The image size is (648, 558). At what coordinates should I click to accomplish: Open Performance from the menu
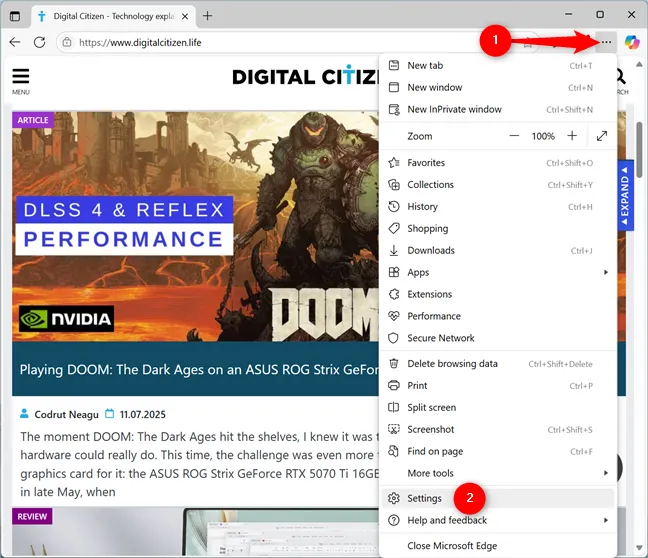tap(497, 316)
